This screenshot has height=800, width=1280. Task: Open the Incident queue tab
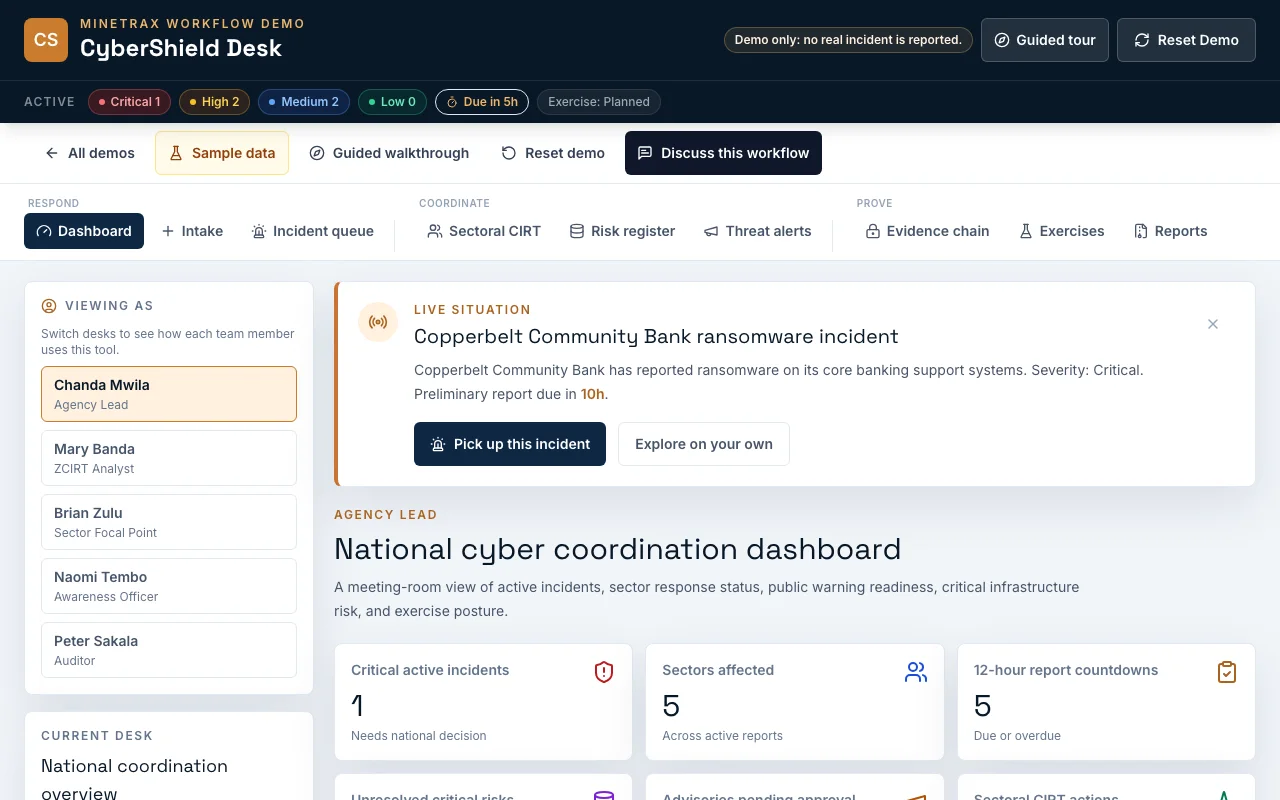click(x=313, y=231)
